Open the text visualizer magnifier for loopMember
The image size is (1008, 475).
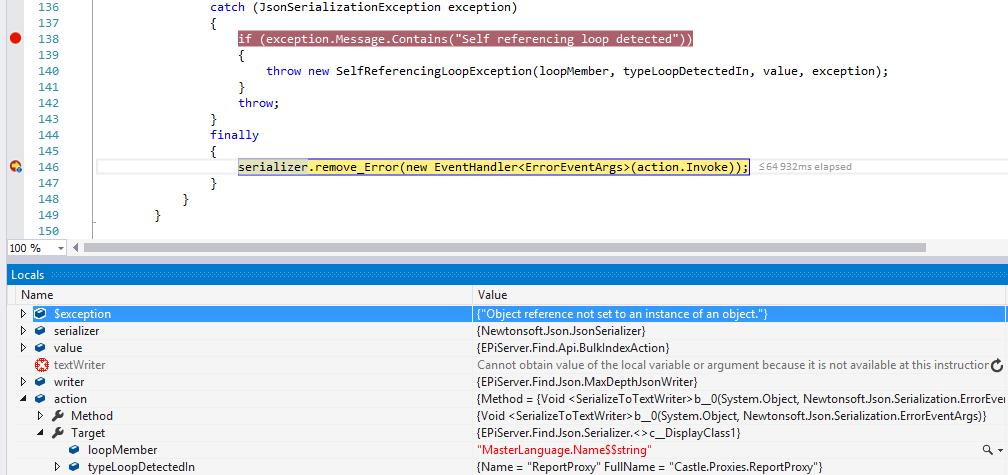pyautogui.click(x=987, y=450)
